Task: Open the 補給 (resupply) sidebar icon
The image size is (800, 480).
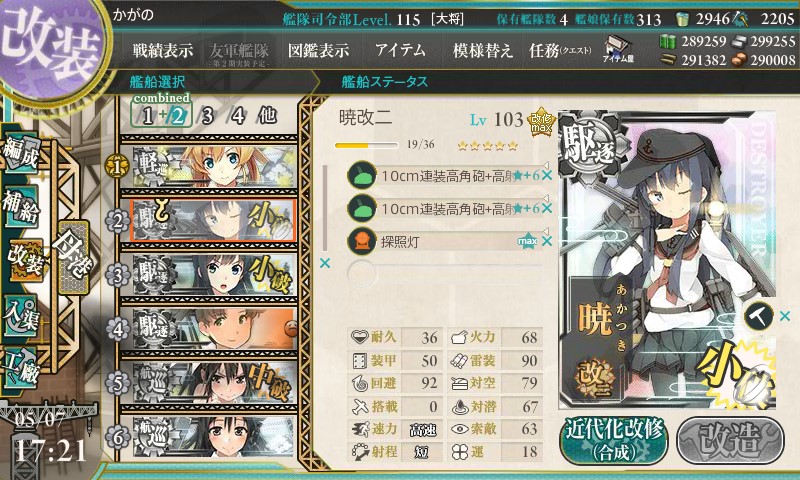Action: tap(22, 208)
